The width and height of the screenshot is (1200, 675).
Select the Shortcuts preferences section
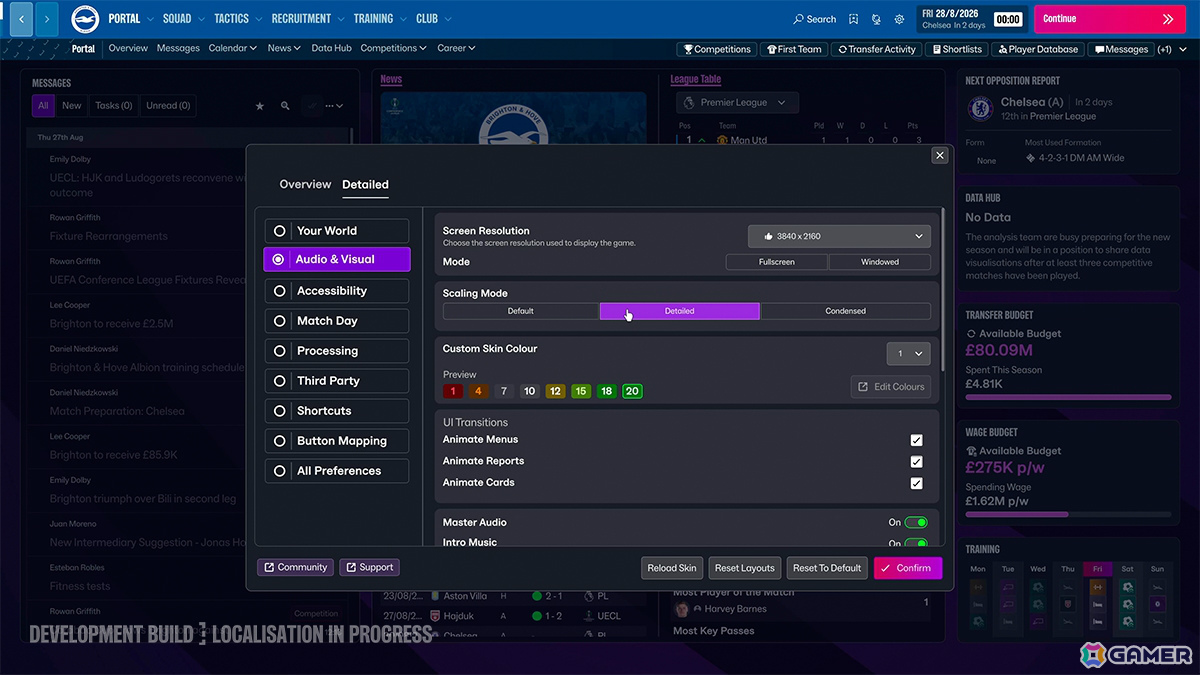pyautogui.click(x=336, y=411)
